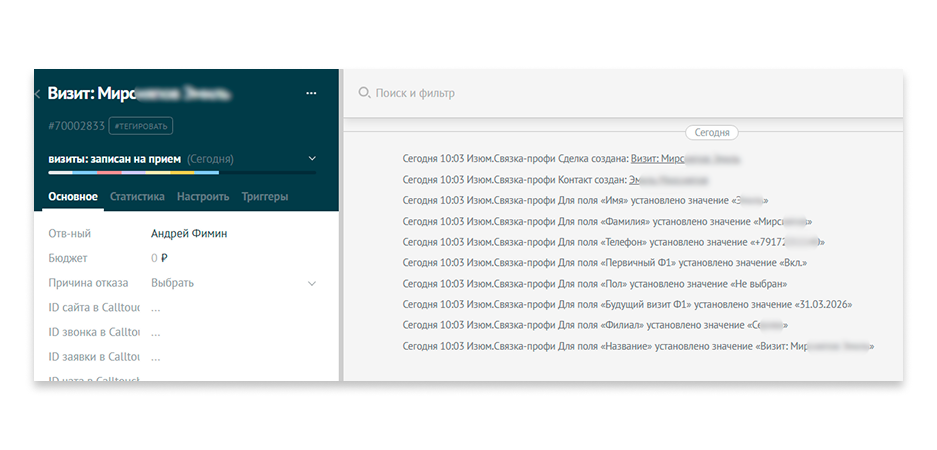
Task: Edit the ID сайта в Calltouch field
Action: [155, 308]
